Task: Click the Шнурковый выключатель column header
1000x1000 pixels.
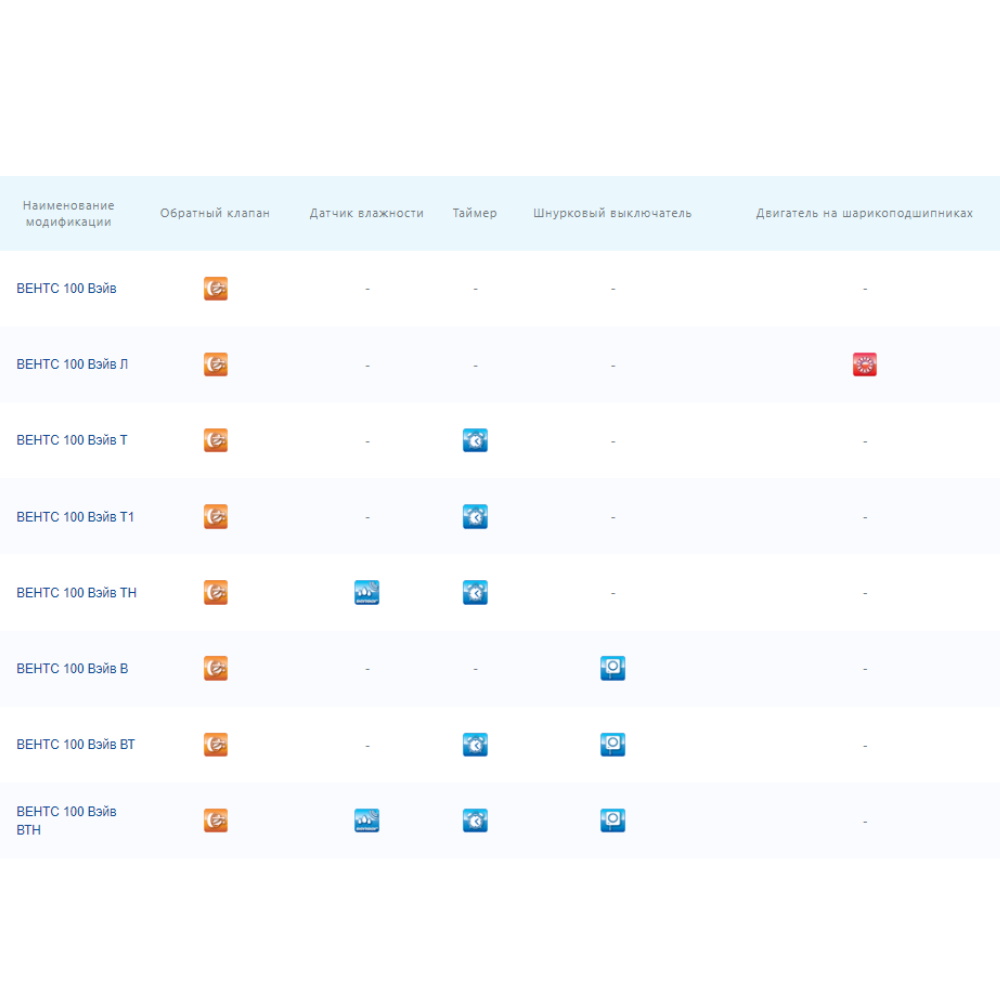Action: tap(612, 213)
